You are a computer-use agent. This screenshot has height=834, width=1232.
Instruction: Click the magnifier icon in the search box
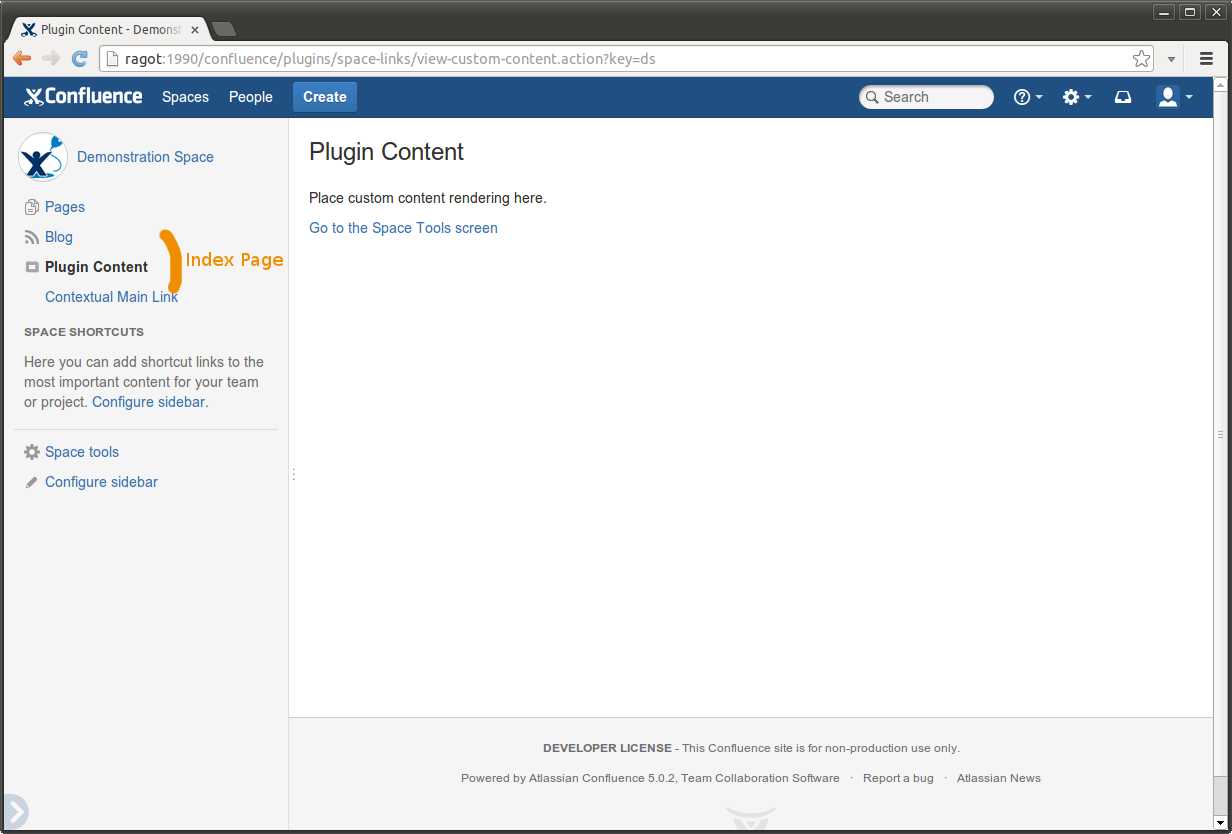873,97
